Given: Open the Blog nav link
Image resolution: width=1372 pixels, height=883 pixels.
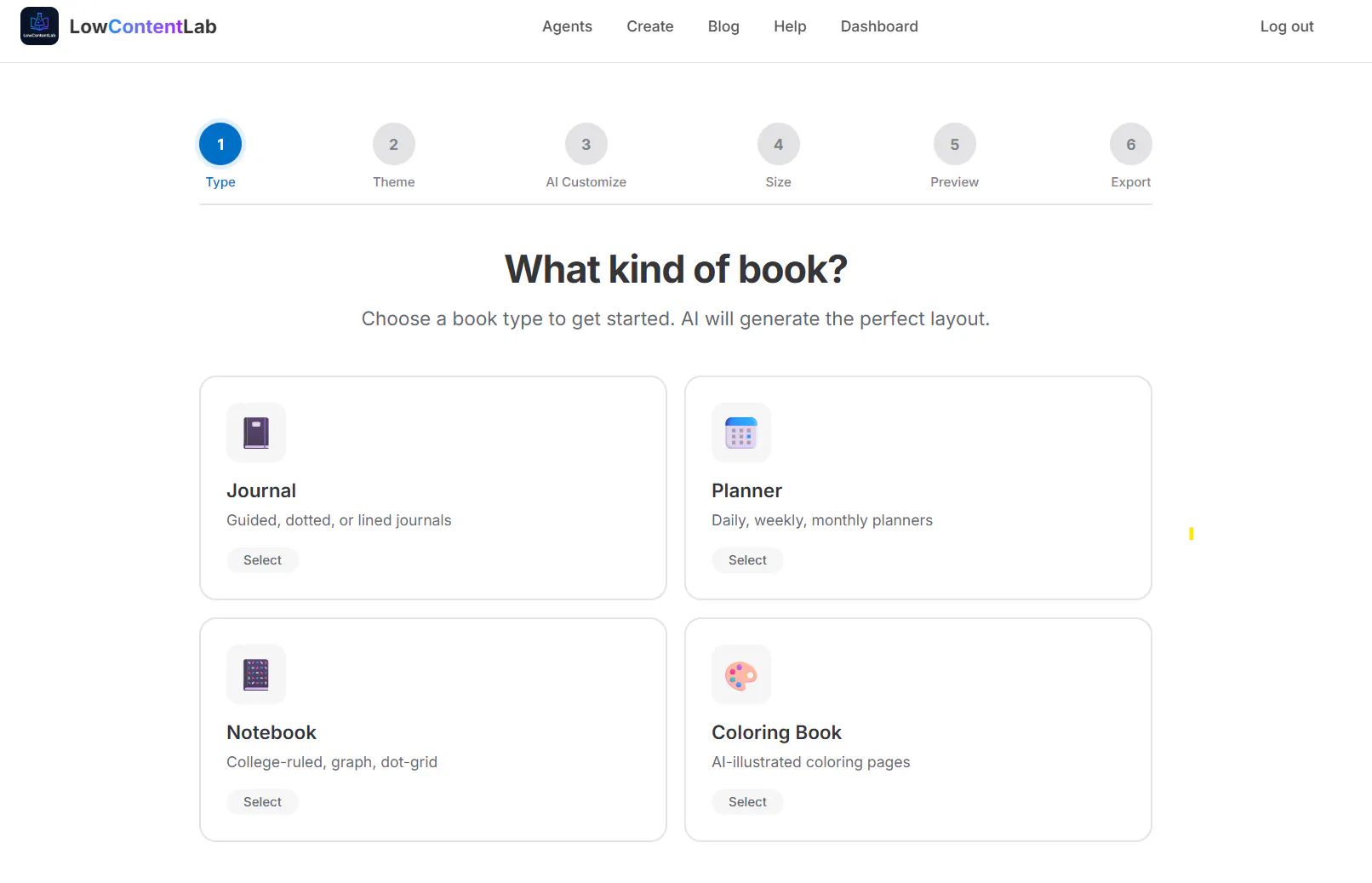Looking at the screenshot, I should (723, 26).
